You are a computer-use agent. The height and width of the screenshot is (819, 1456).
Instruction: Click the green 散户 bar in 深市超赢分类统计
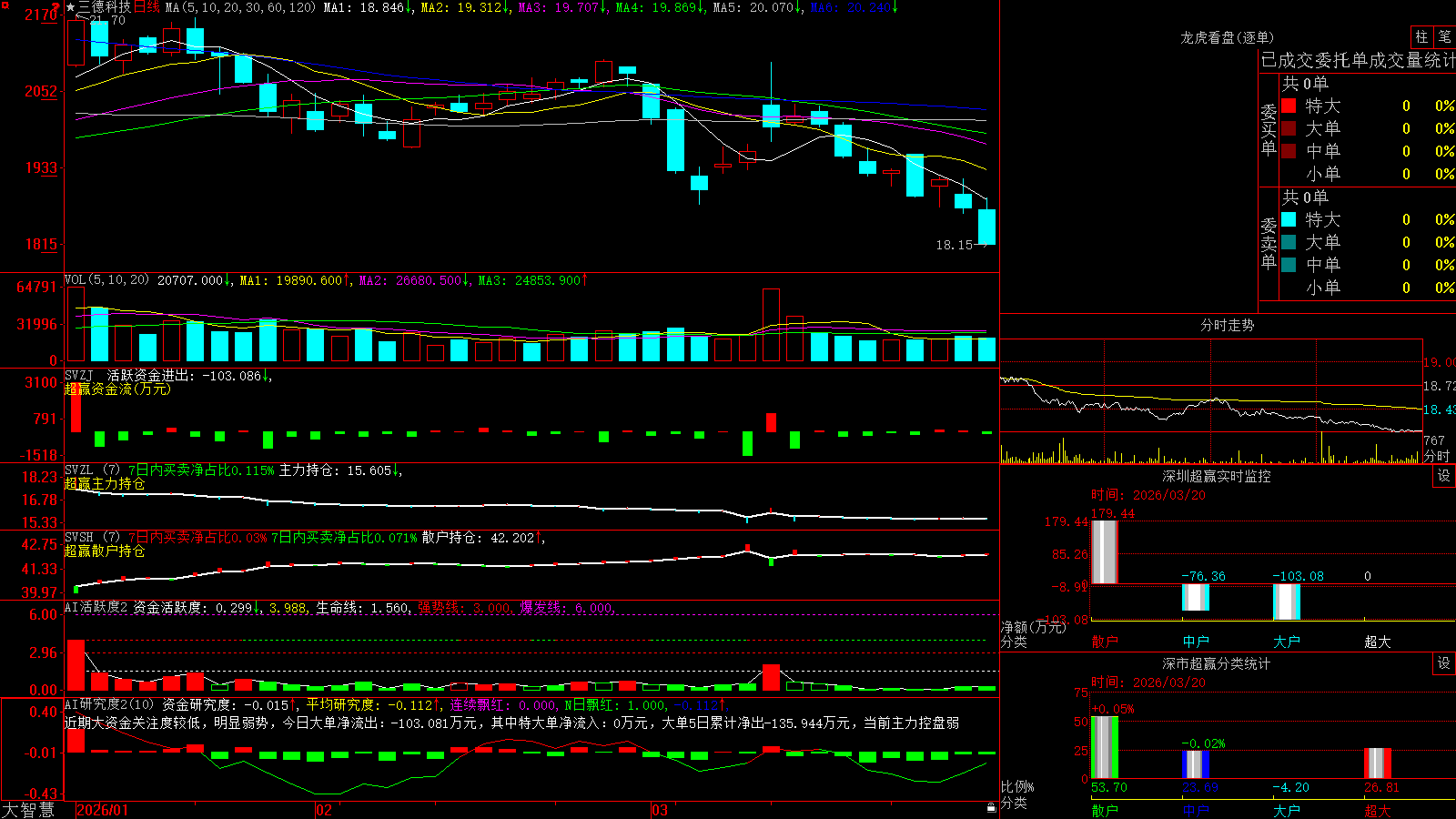click(1105, 747)
